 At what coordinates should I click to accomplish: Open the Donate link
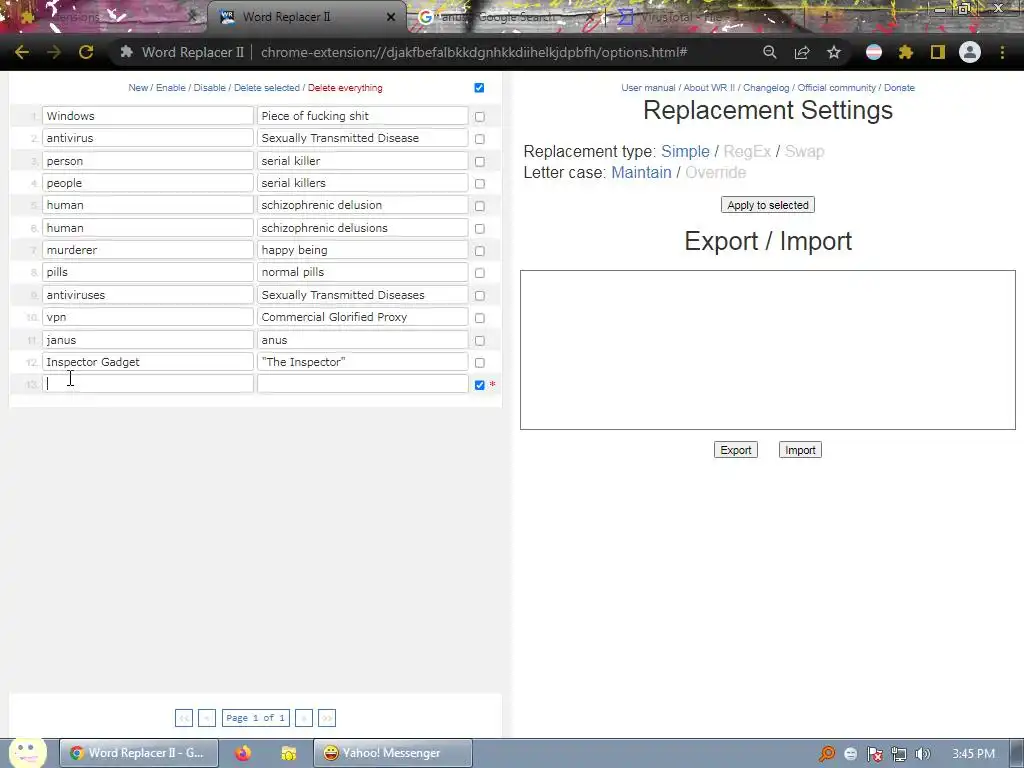(x=899, y=88)
